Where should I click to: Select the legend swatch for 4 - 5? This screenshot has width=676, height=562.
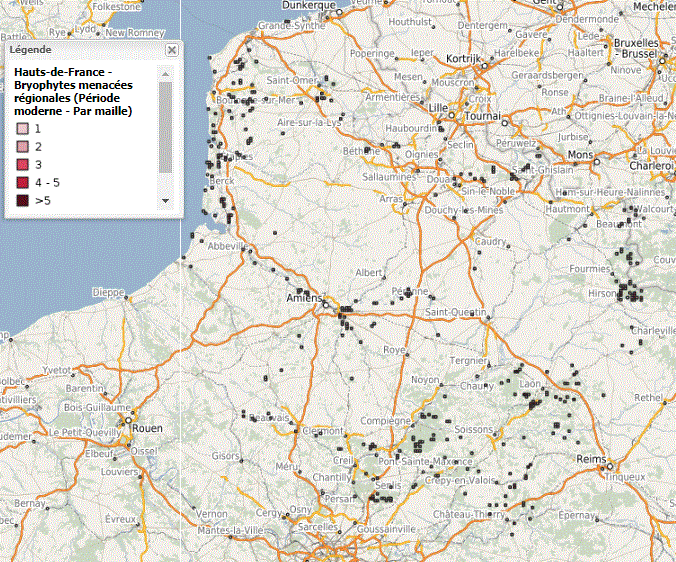pyautogui.click(x=22, y=183)
